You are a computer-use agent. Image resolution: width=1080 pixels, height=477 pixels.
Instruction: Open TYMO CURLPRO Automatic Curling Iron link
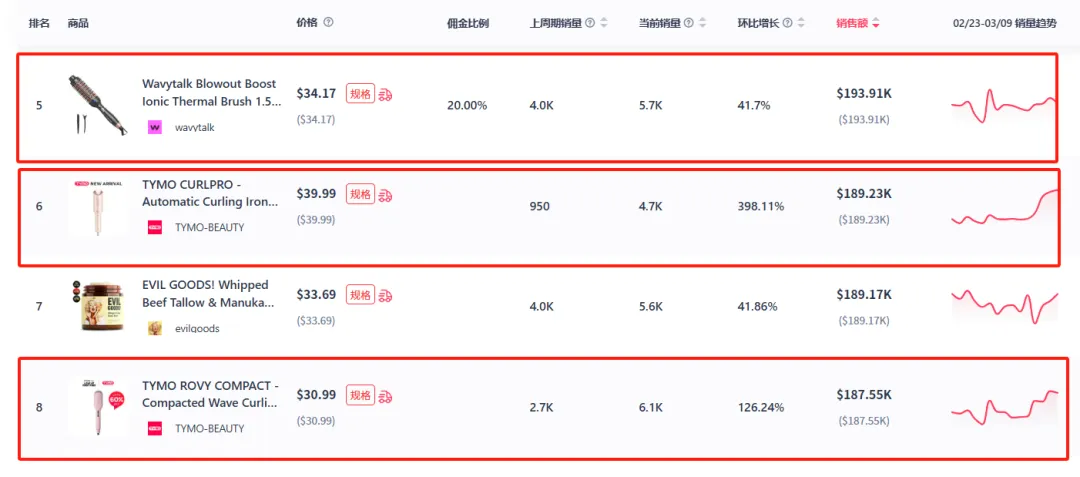pyautogui.click(x=211, y=193)
